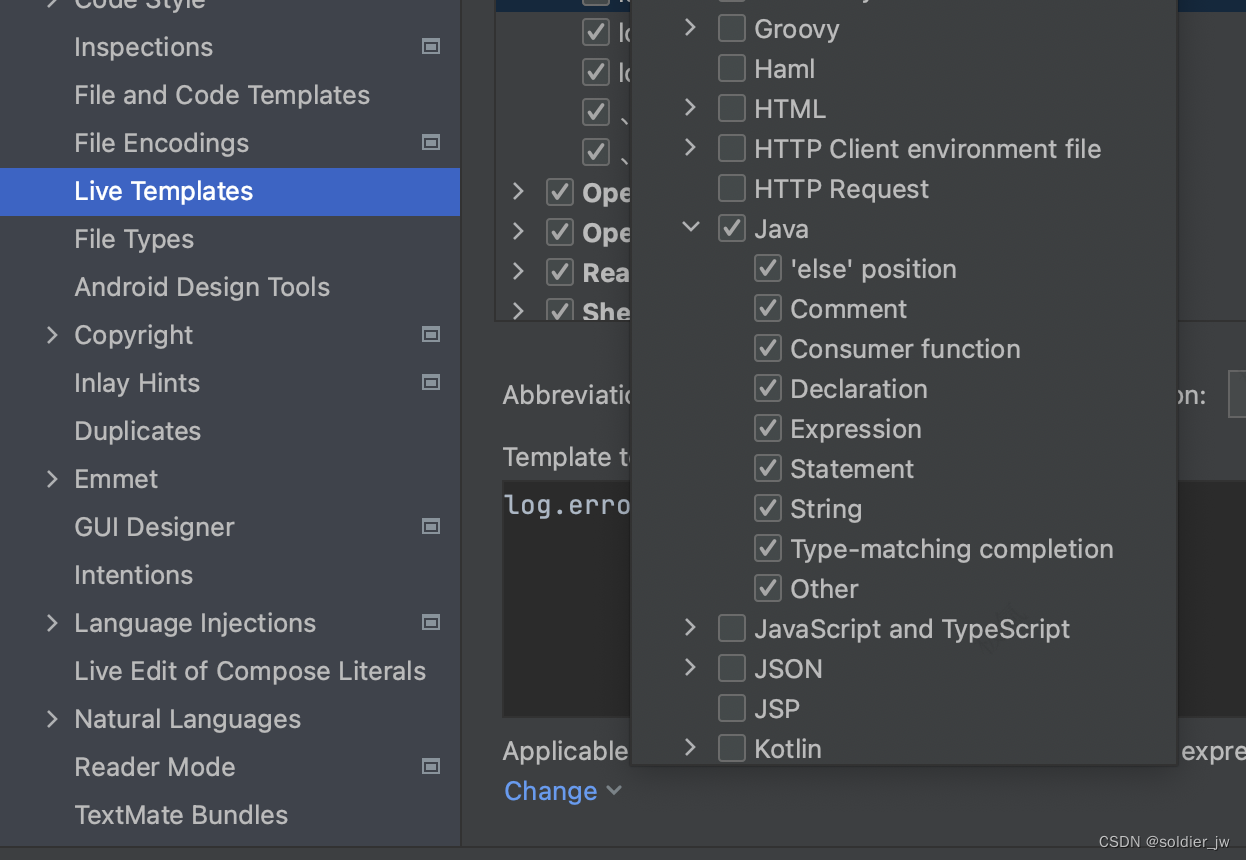
Task: Expand the Emmet settings section
Action: [x=53, y=479]
